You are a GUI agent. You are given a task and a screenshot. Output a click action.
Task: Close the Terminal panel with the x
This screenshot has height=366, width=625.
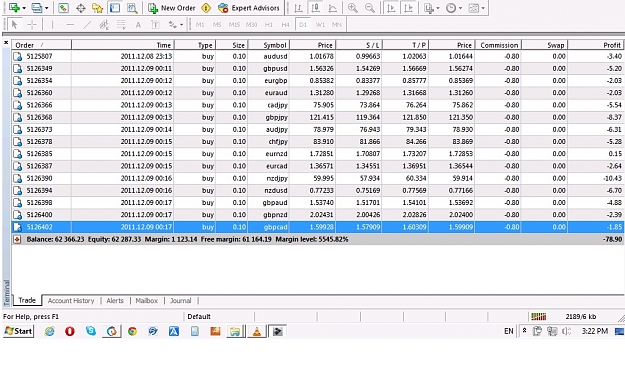[6, 42]
